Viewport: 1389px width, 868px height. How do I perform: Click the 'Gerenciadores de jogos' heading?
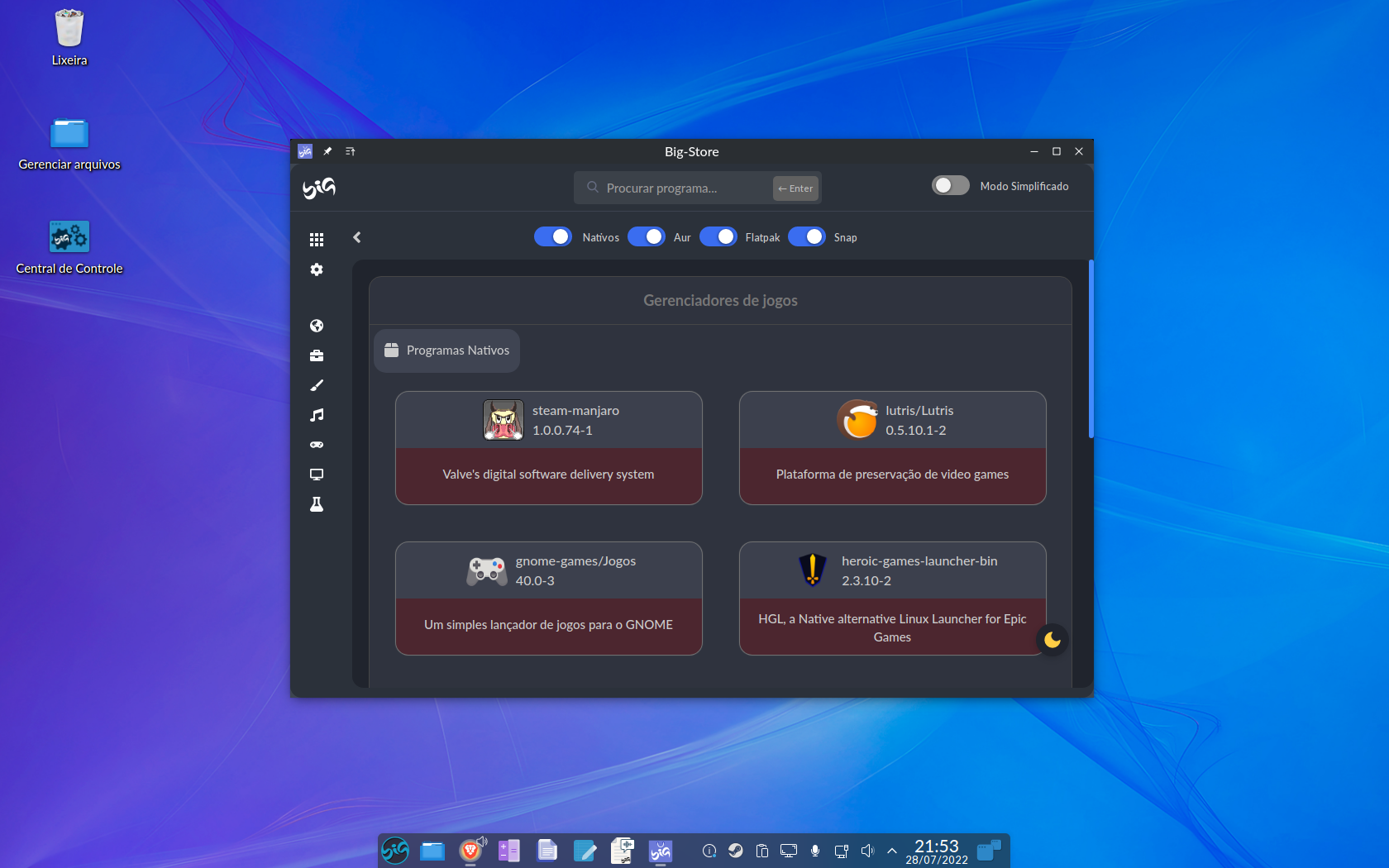click(721, 301)
